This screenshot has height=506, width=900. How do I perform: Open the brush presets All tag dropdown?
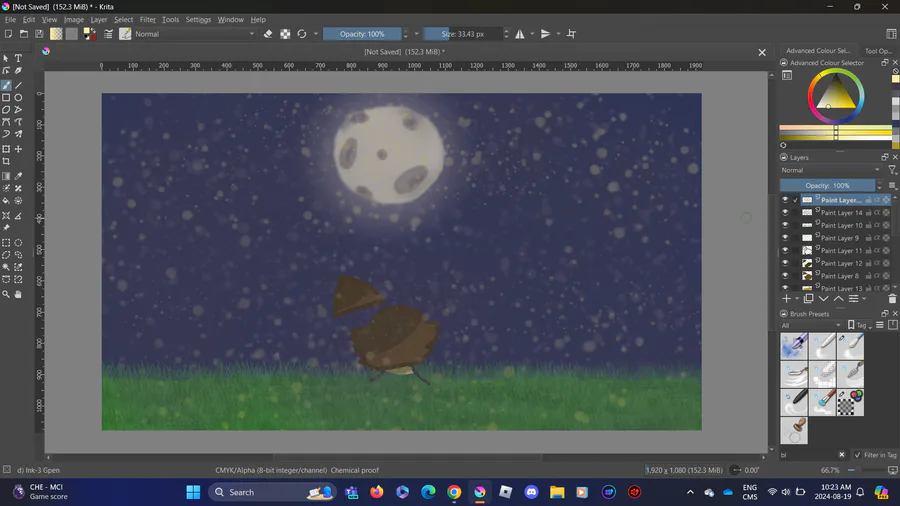coord(811,325)
